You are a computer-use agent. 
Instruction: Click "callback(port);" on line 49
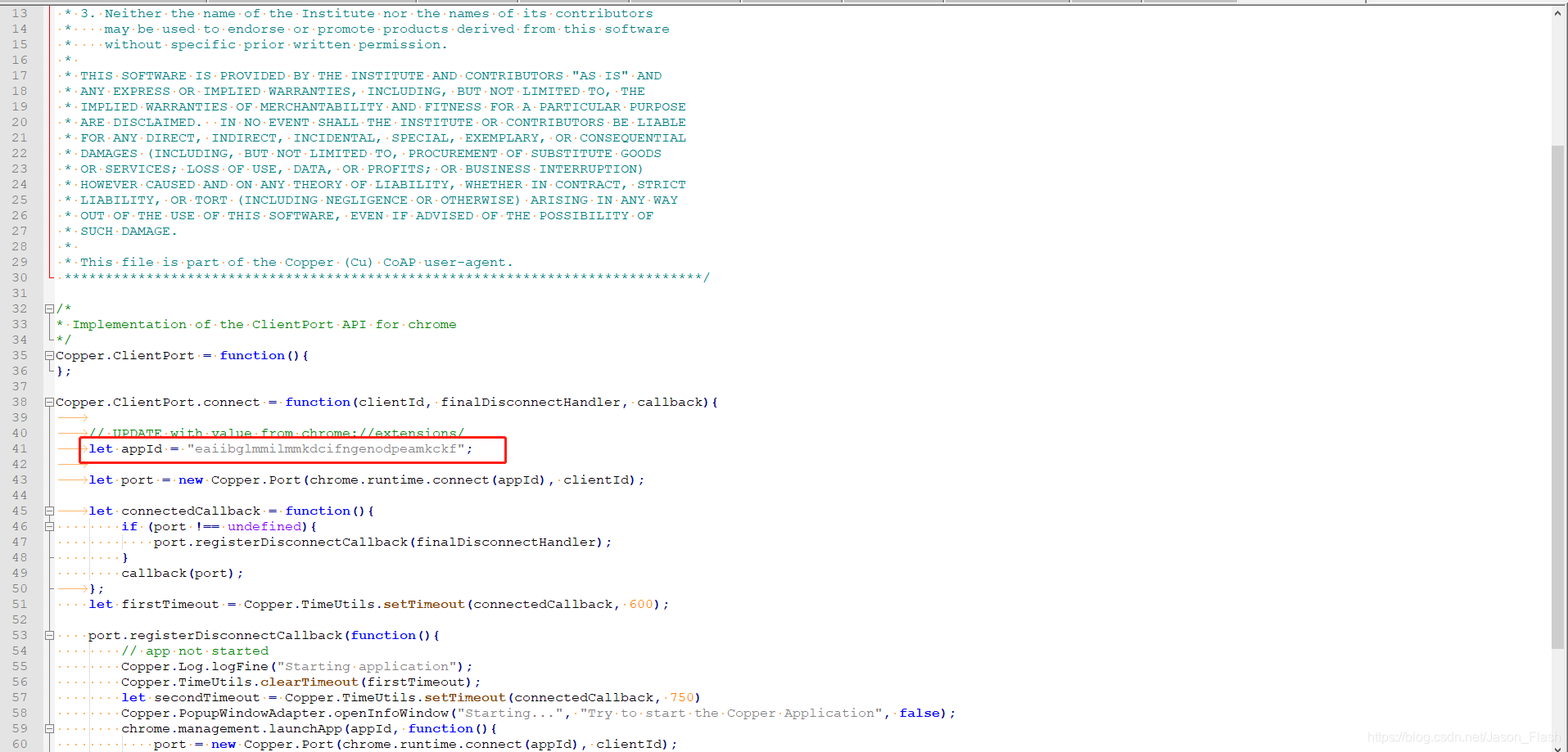click(x=182, y=574)
